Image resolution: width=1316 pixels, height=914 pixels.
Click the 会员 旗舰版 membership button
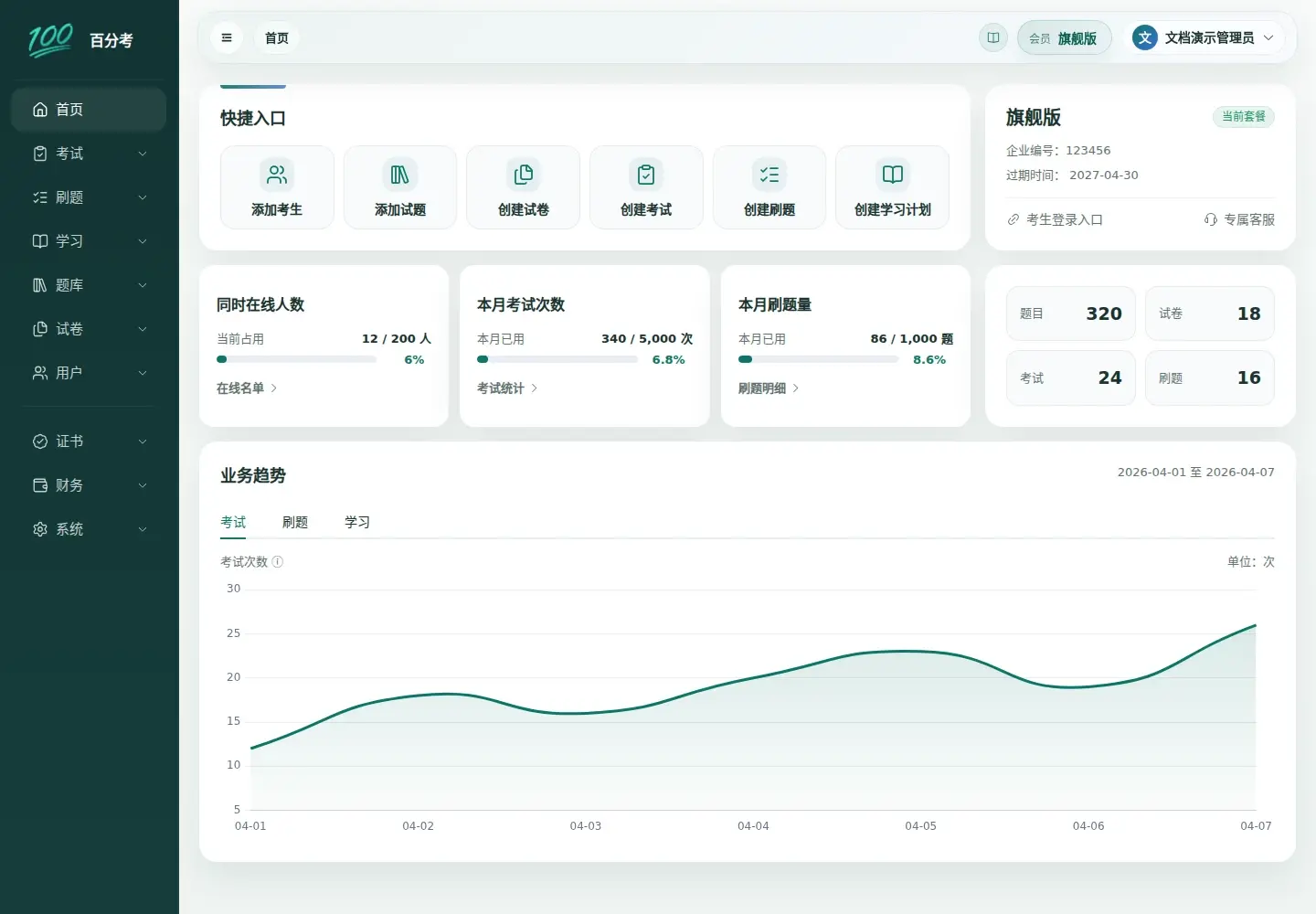pyautogui.click(x=1064, y=37)
